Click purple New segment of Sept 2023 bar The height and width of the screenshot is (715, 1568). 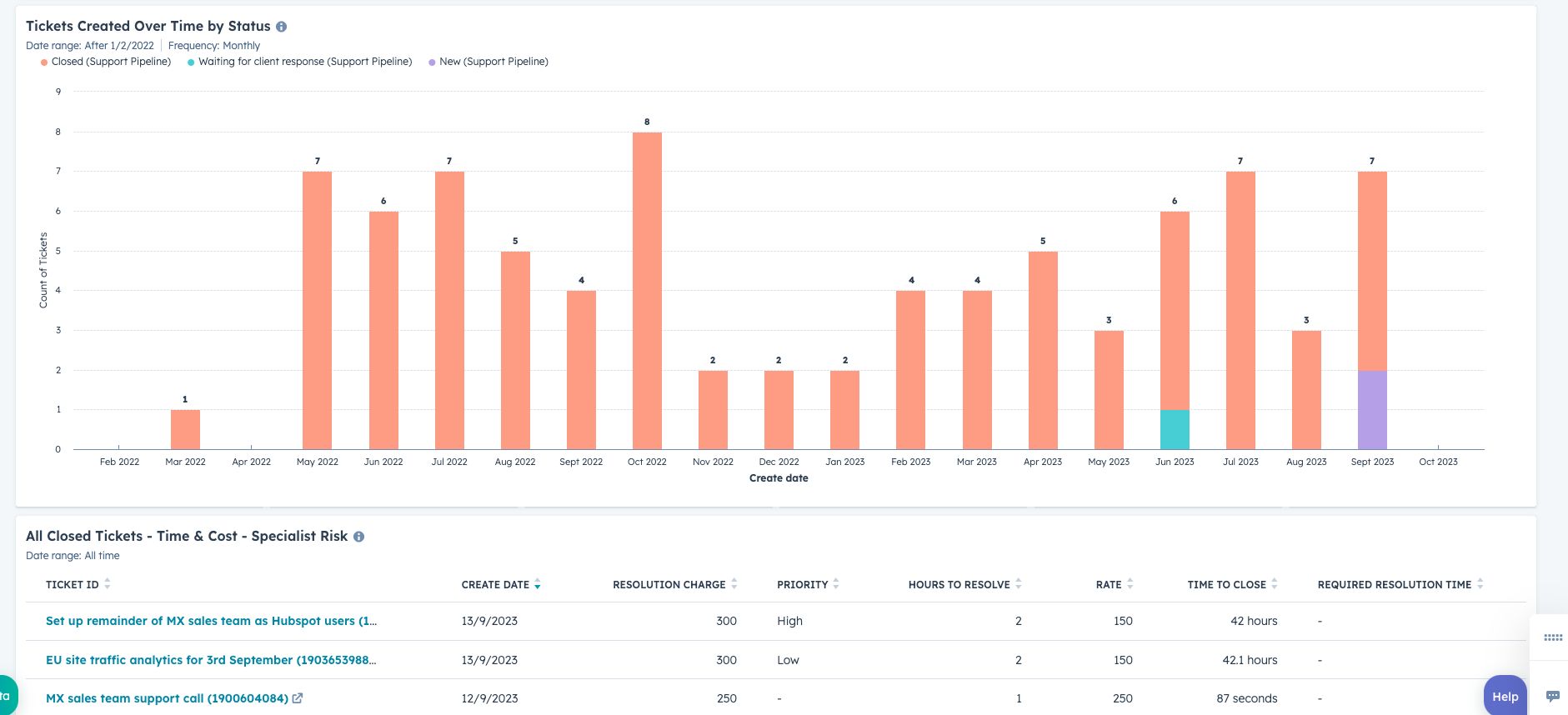tap(1372, 410)
